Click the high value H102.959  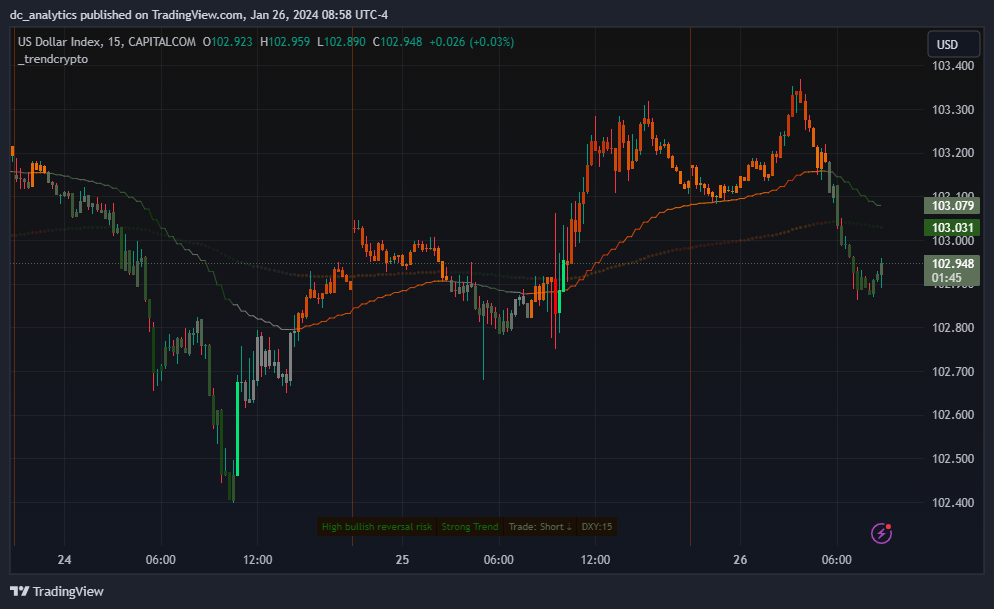[x=285, y=42]
